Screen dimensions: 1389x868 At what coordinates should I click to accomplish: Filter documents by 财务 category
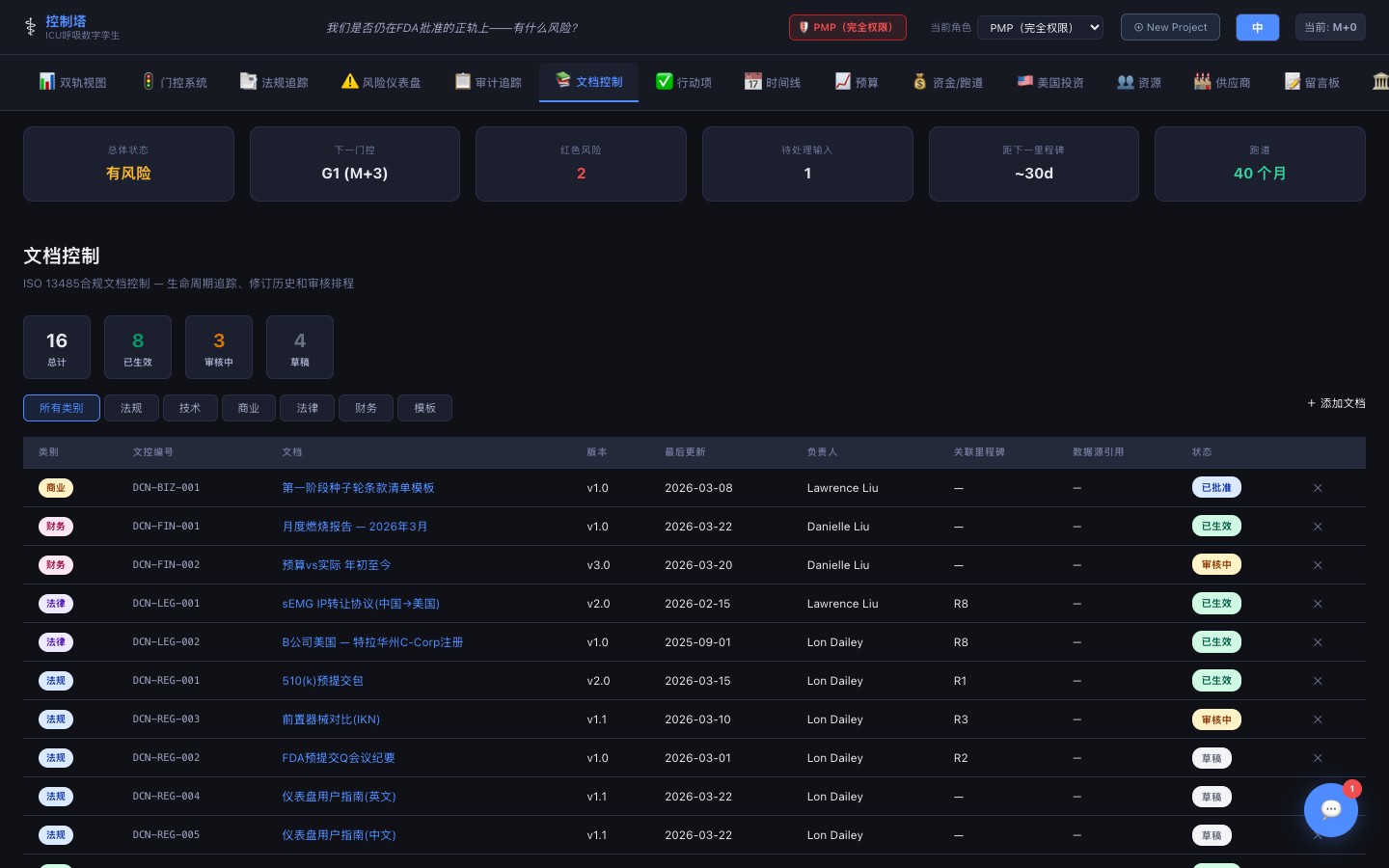tap(367, 408)
